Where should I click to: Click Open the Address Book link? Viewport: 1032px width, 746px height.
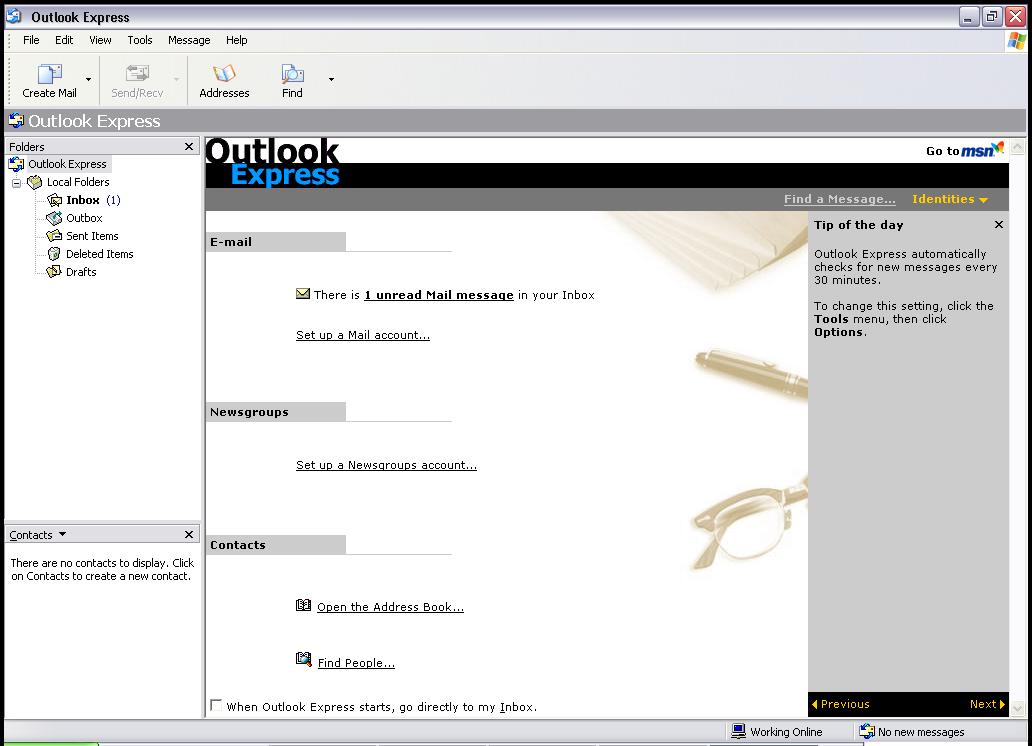pyautogui.click(x=390, y=607)
